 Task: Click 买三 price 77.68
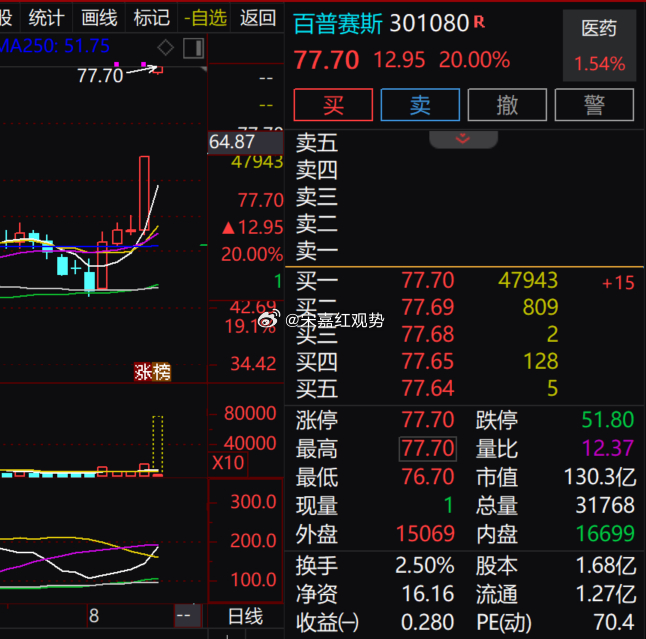click(428, 334)
